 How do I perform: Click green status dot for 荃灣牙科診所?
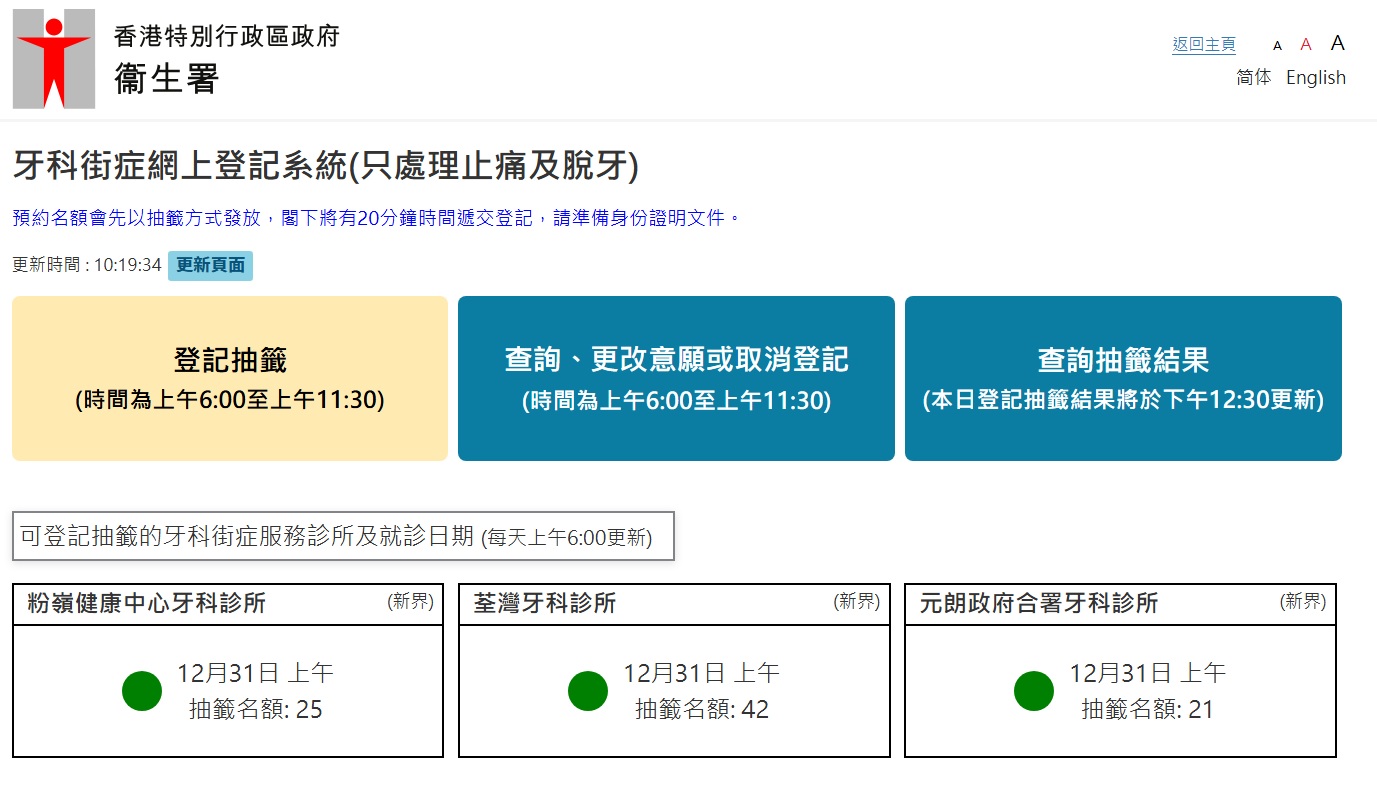(x=588, y=691)
